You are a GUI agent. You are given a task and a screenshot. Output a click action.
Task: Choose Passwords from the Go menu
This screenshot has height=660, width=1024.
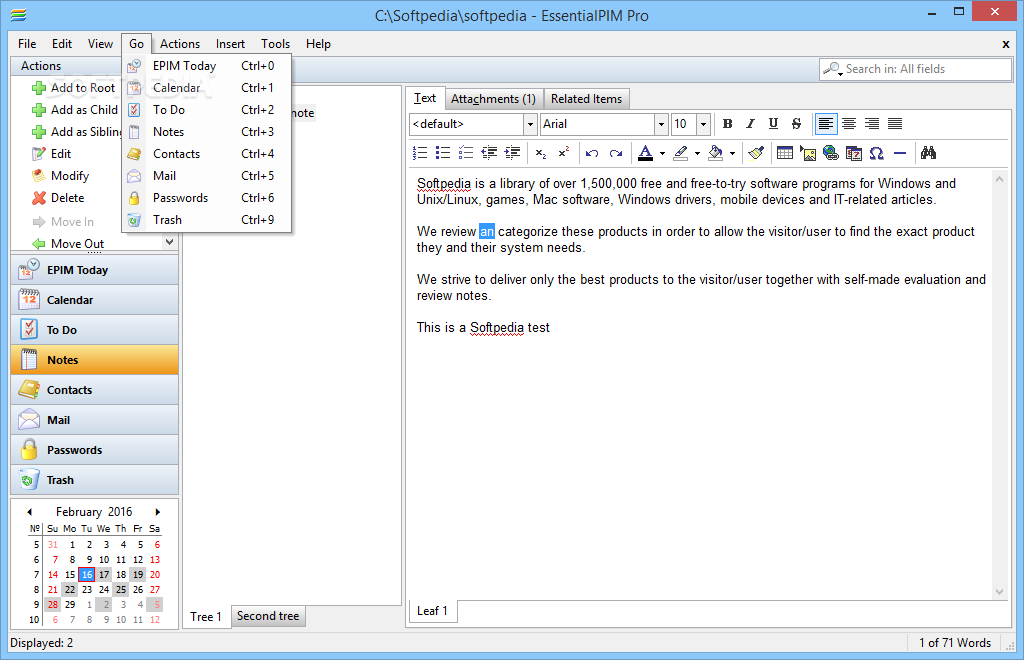click(x=206, y=198)
